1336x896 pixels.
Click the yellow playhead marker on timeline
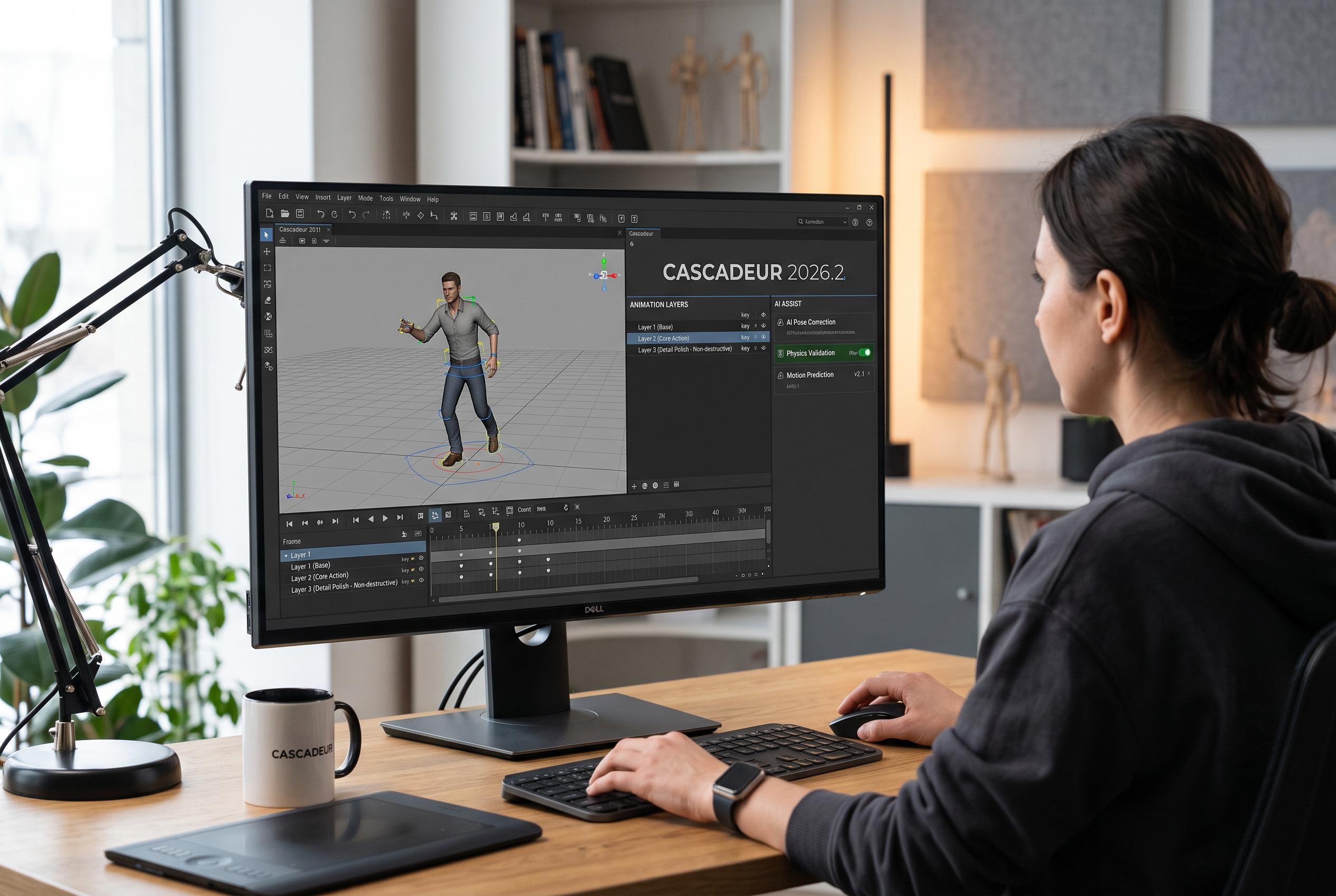496,526
